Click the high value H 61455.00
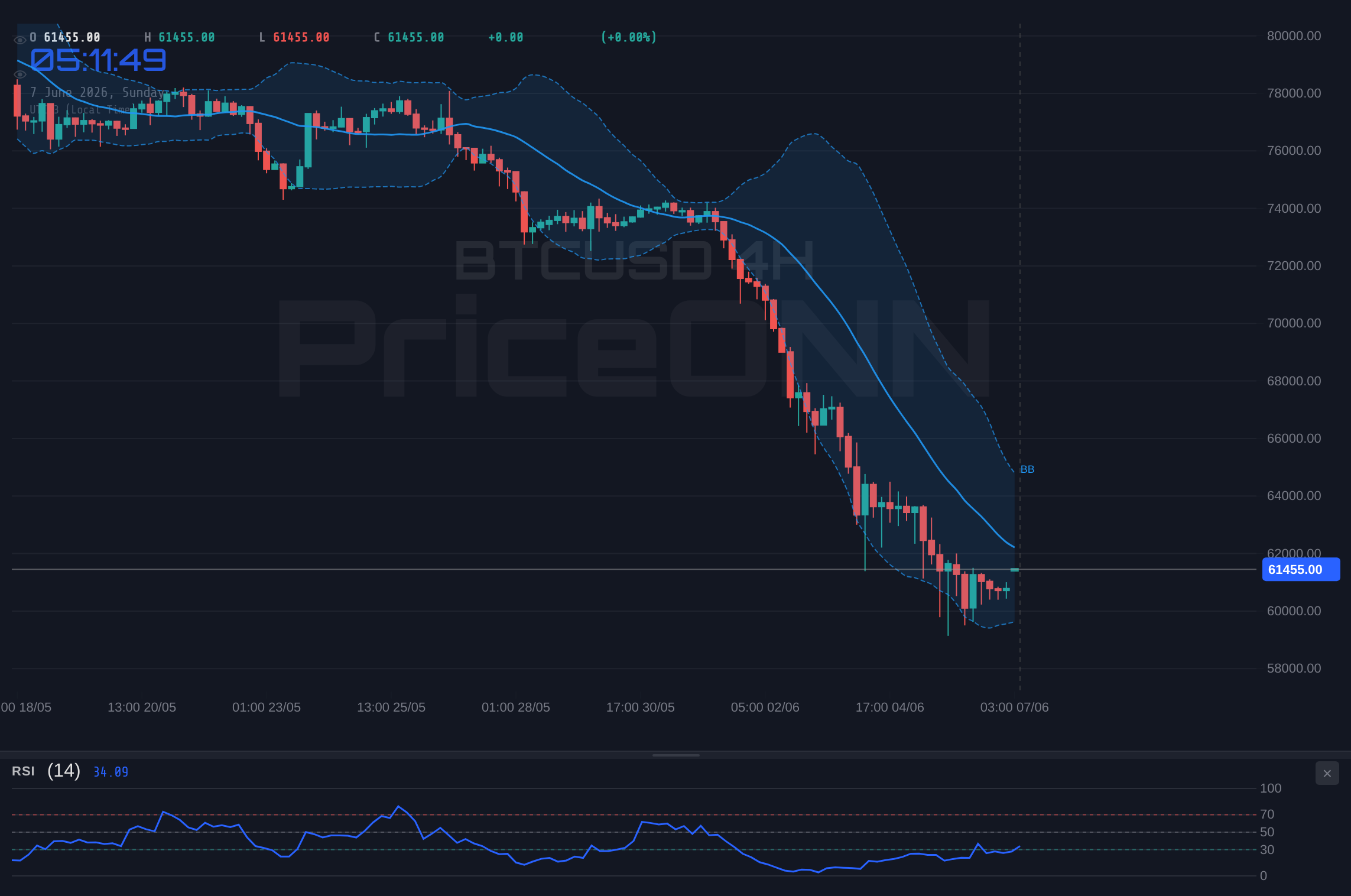 pos(180,37)
